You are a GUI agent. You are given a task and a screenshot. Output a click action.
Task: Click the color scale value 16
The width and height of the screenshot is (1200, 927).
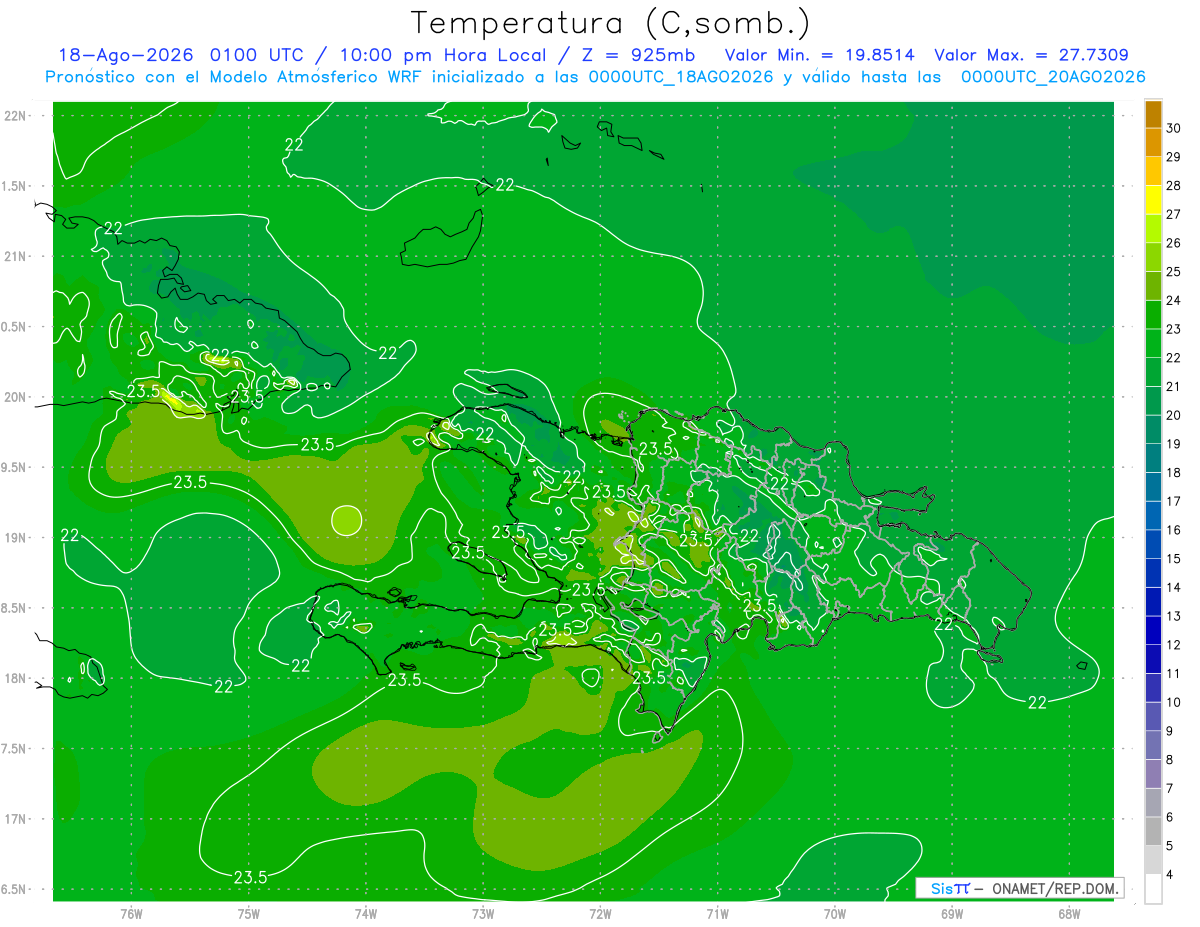coord(1174,530)
